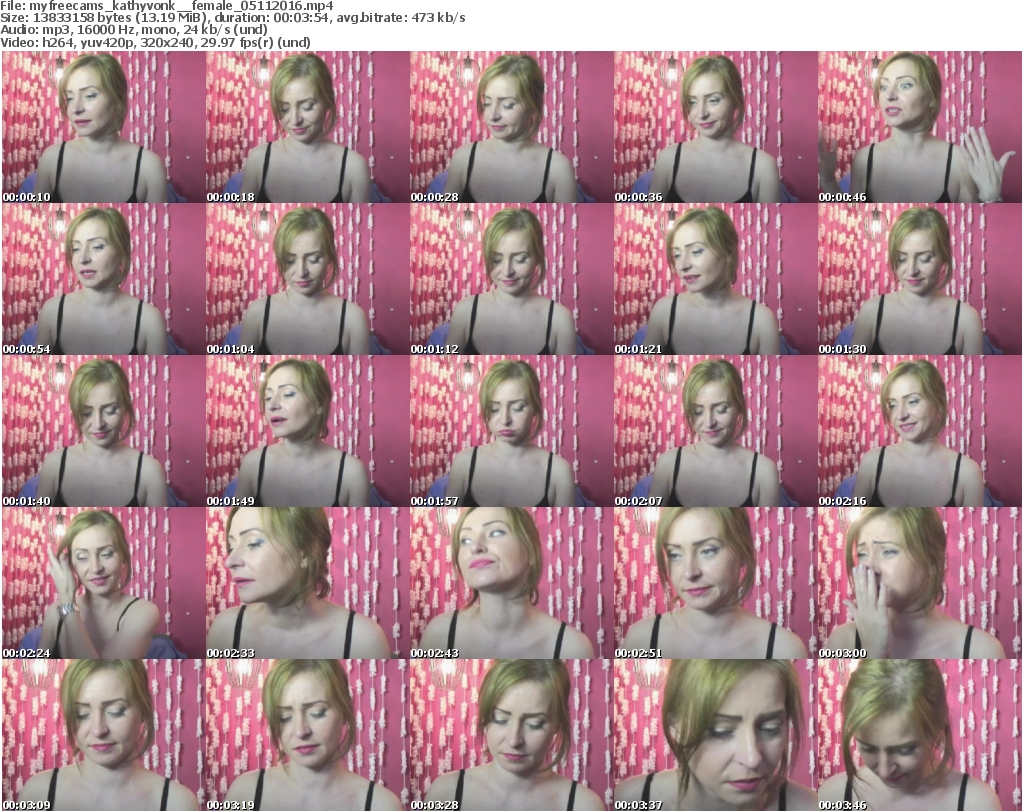Choose the preview frame at 00:03:00
Viewport: 1024px width, 811px height.
[920, 583]
